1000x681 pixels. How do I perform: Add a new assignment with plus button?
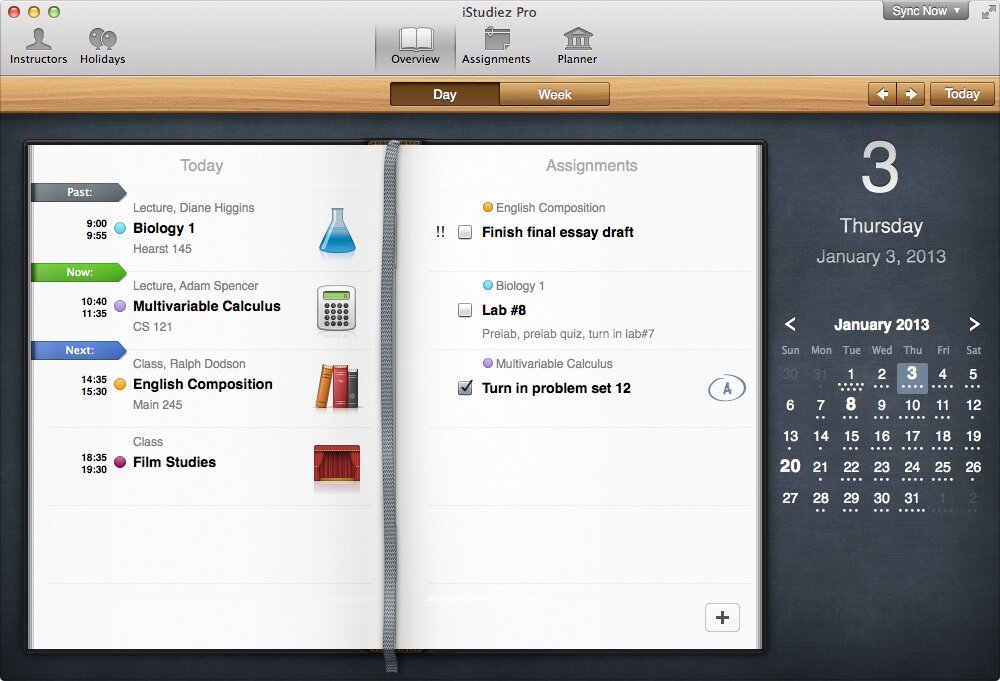coord(722,617)
